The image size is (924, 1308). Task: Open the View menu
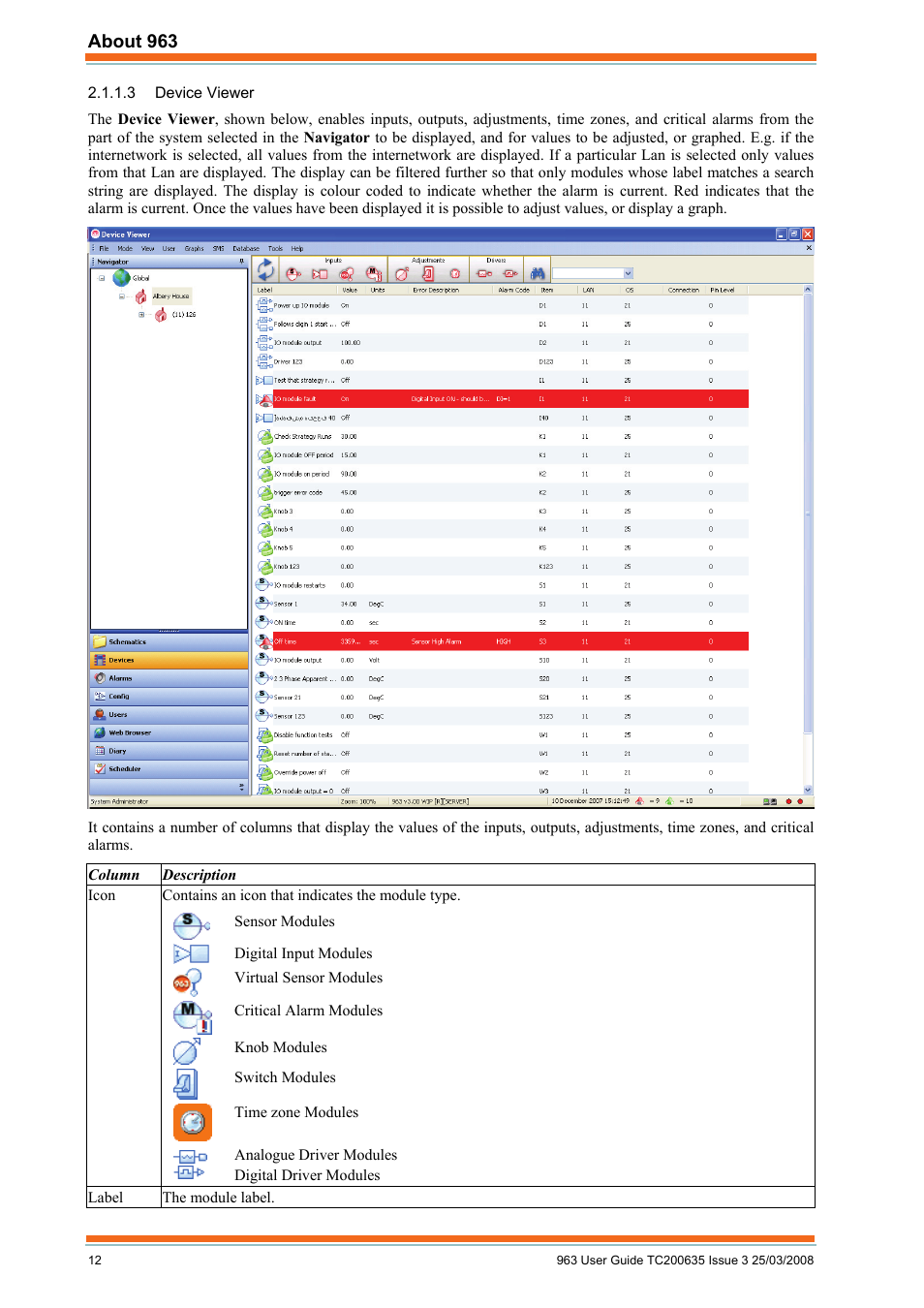(148, 248)
